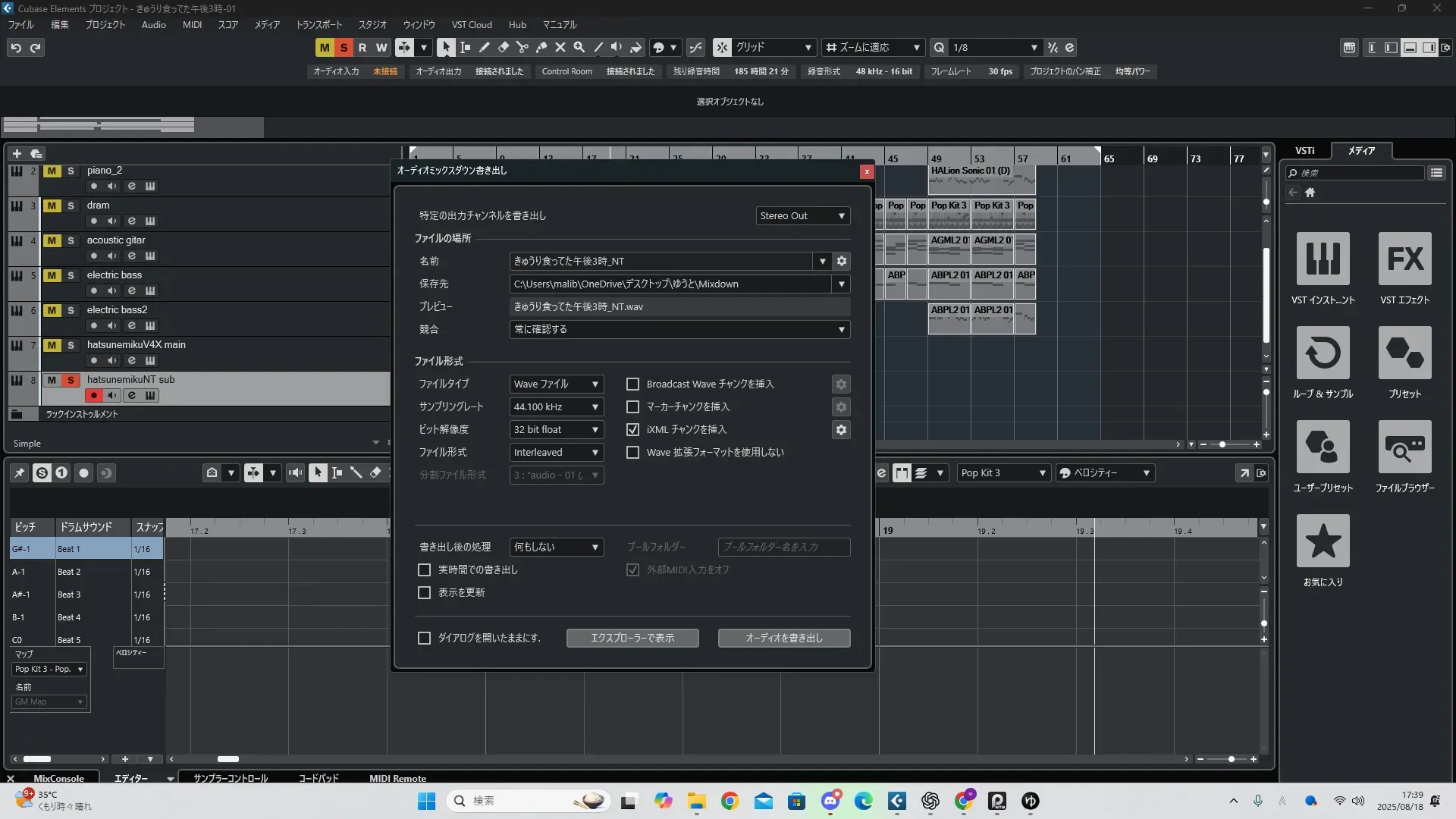
Task: Mute the electric bass track
Action: point(52,275)
